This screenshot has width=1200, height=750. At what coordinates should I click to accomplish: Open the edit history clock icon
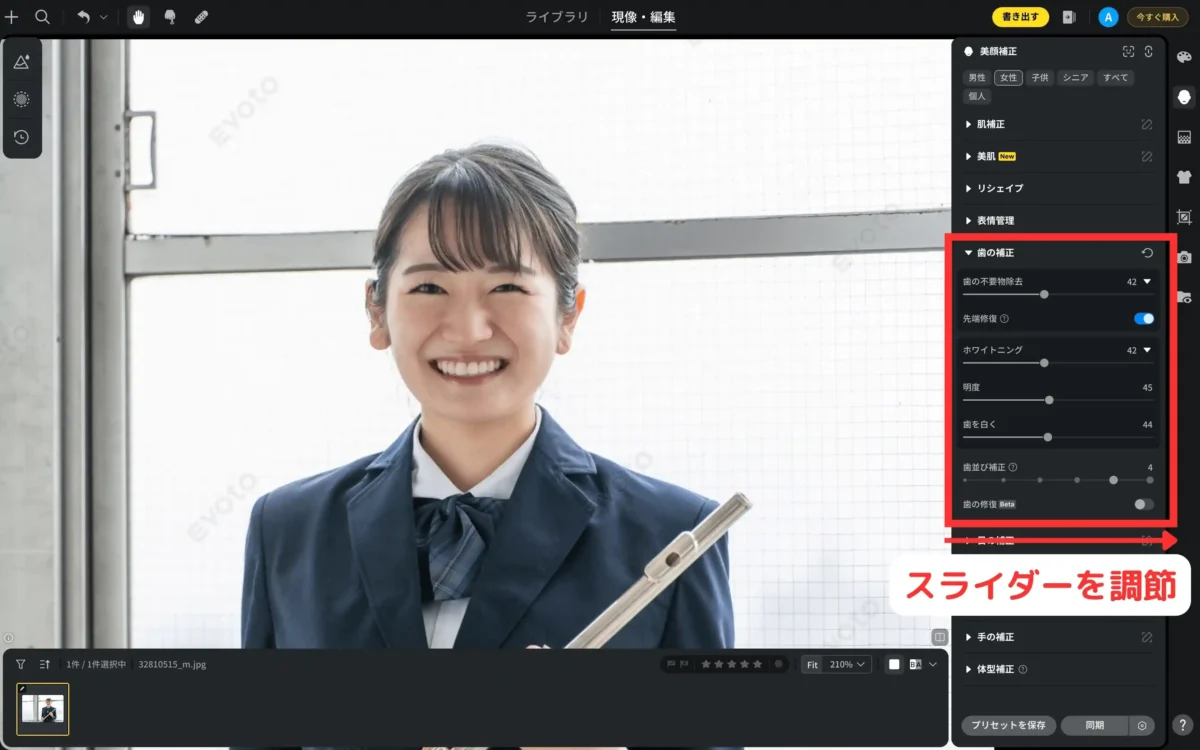(x=21, y=137)
